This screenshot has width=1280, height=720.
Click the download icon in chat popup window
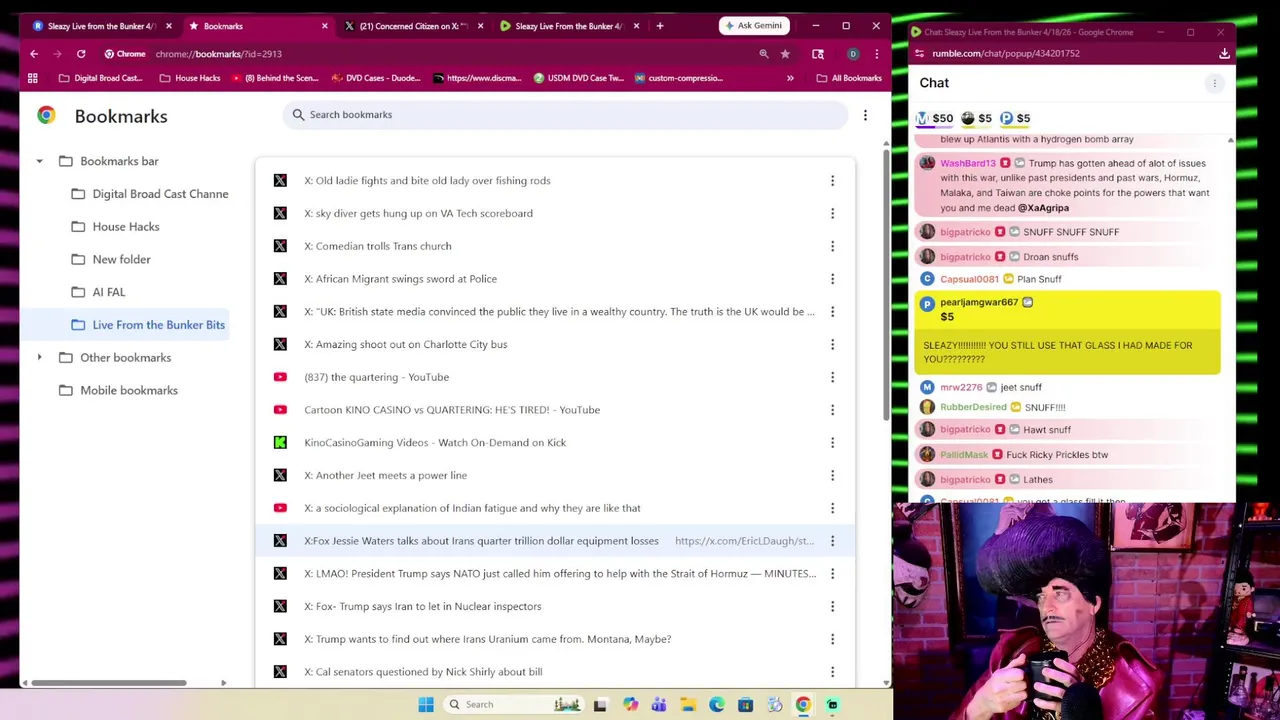[x=1224, y=54]
